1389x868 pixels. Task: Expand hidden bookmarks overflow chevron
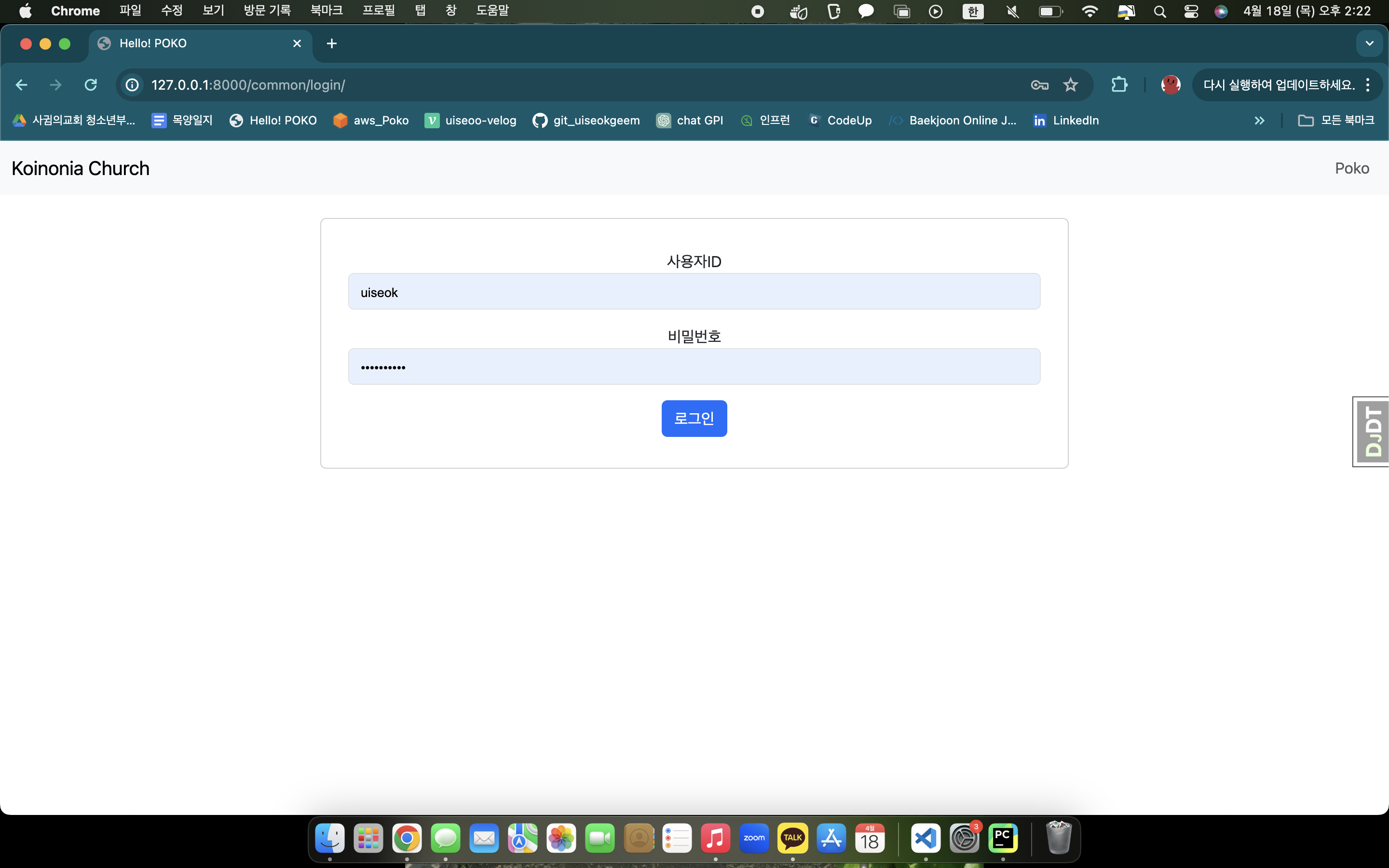pyautogui.click(x=1259, y=121)
